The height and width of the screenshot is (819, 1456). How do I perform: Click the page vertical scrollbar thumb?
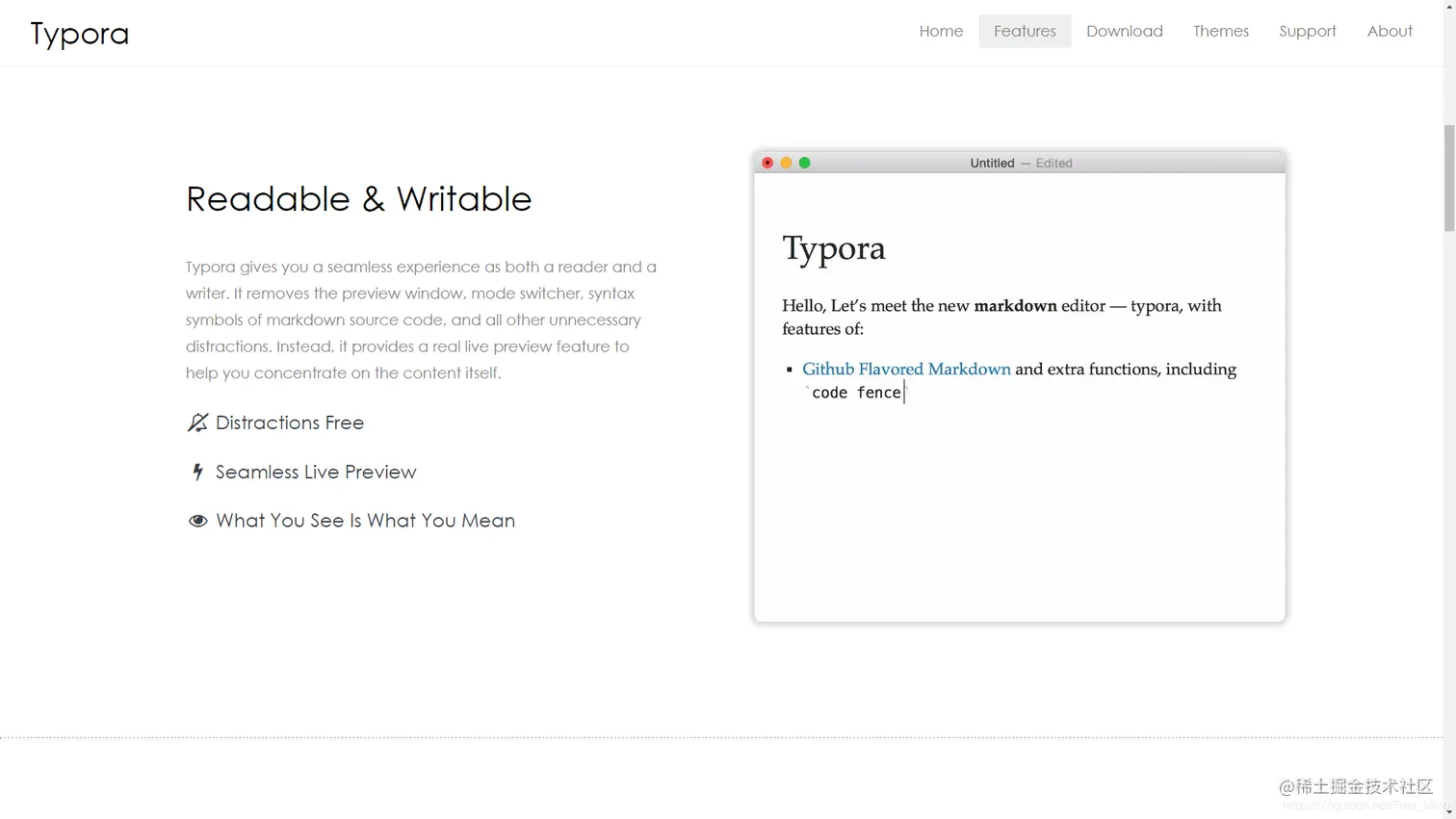pos(1449,178)
